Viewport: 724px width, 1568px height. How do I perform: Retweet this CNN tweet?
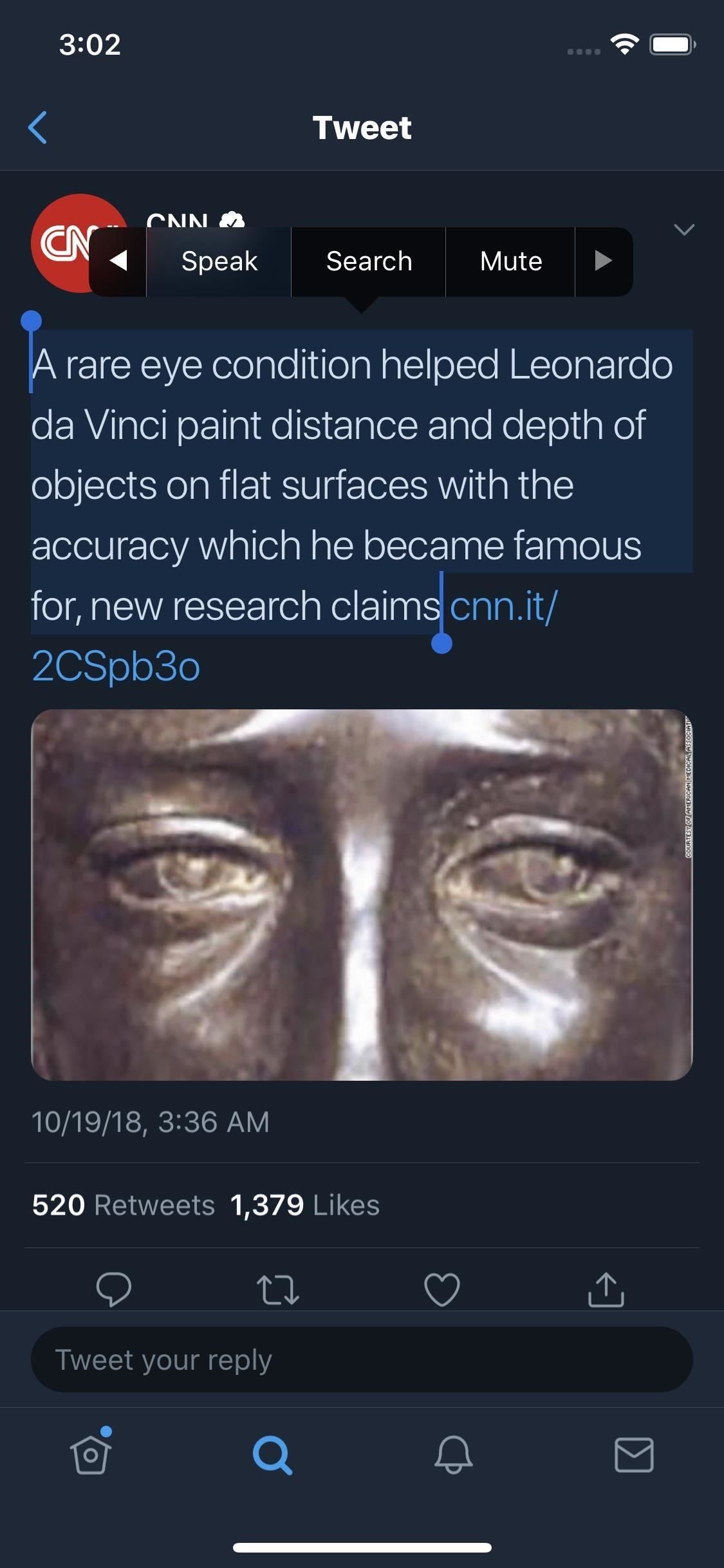(277, 1289)
